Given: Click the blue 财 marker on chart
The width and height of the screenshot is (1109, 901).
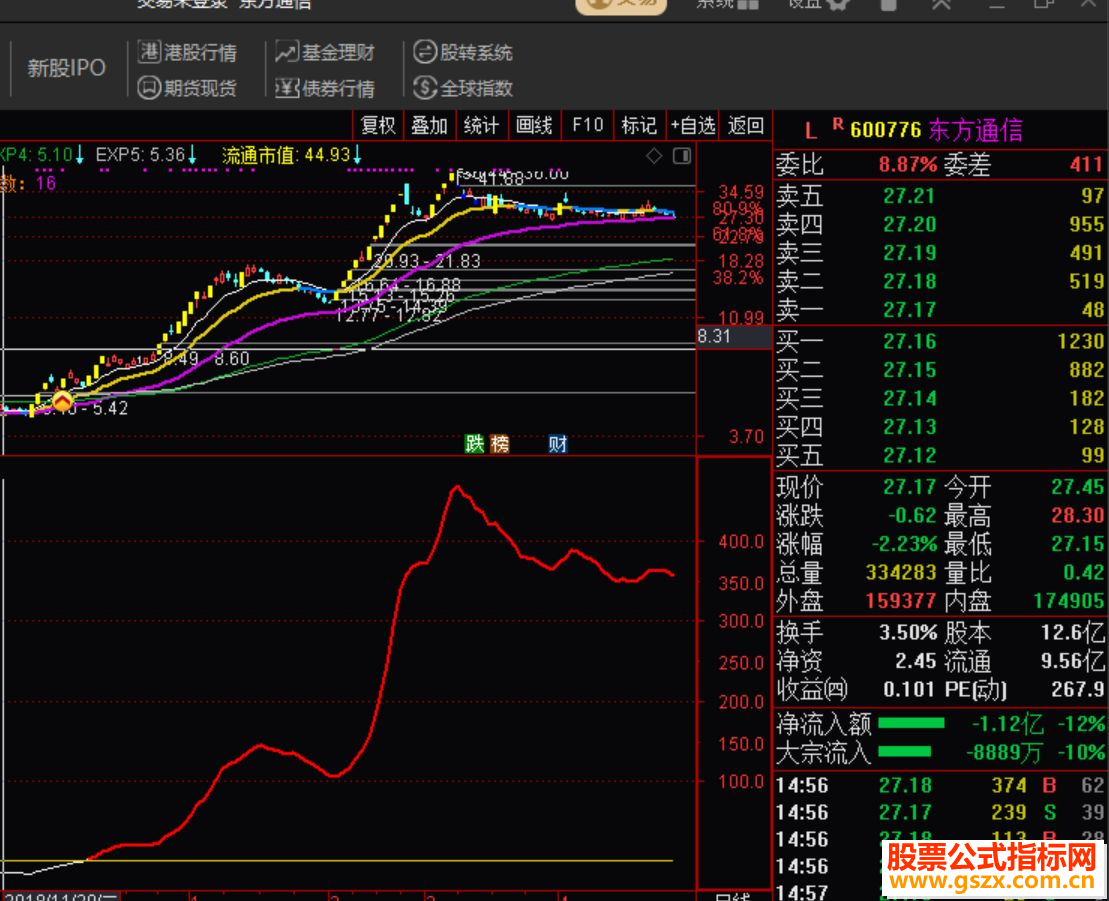Looking at the screenshot, I should pos(558,443).
